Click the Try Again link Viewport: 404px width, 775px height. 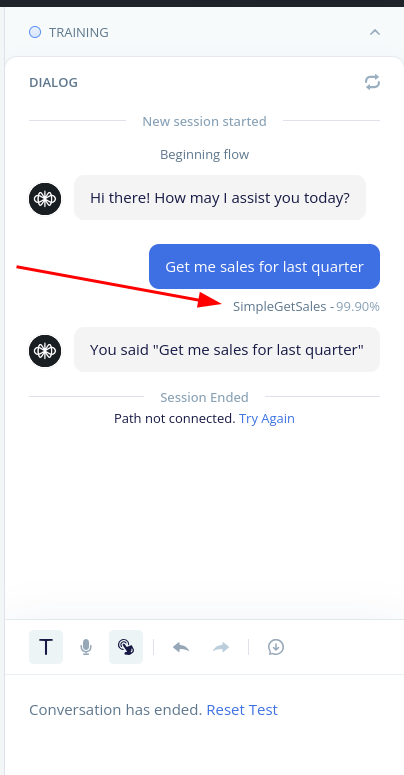pos(267,419)
